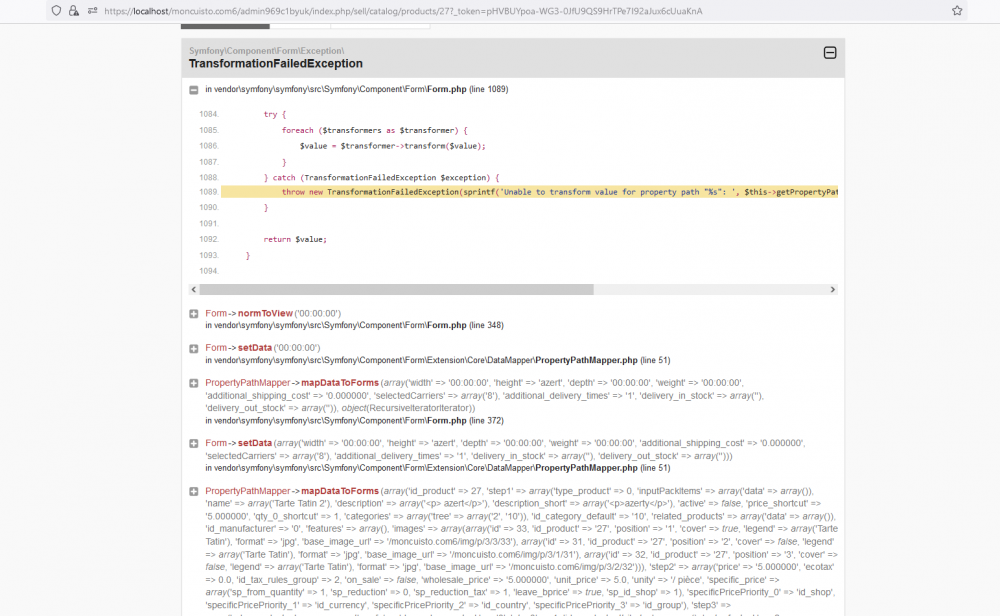
Task: Open site permissions icon in address bar
Action: 92,11
